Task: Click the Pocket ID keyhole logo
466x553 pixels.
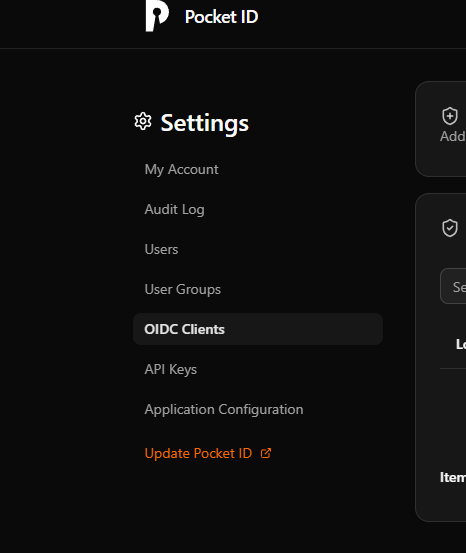Action: pos(157,16)
